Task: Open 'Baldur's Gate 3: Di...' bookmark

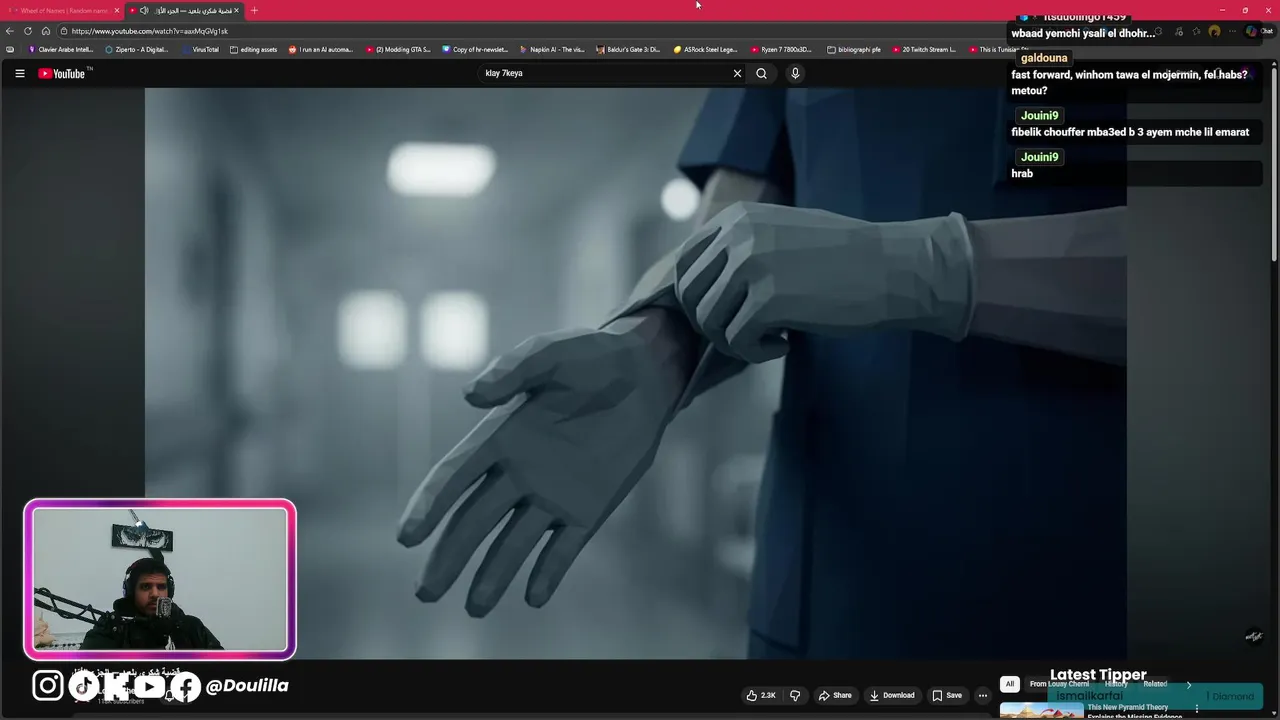Action: 628,49
